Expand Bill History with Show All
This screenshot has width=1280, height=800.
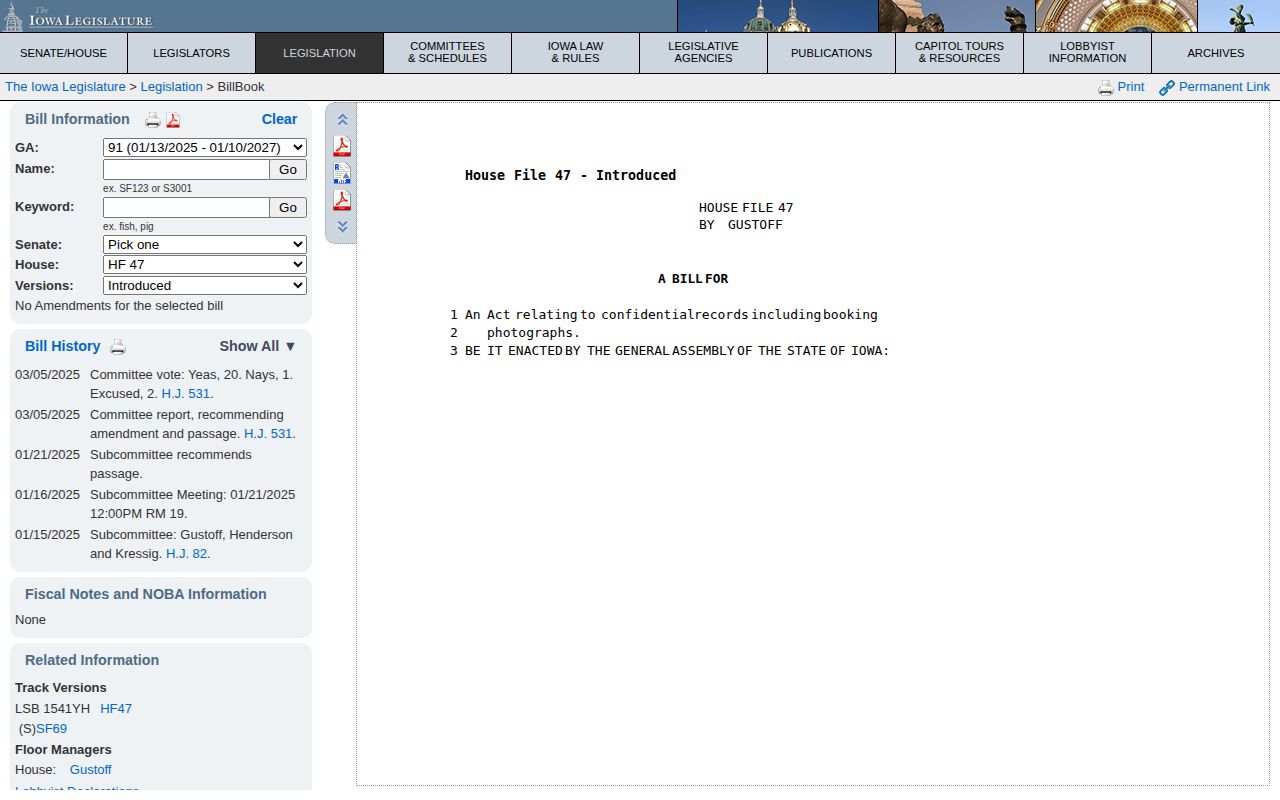[258, 346]
